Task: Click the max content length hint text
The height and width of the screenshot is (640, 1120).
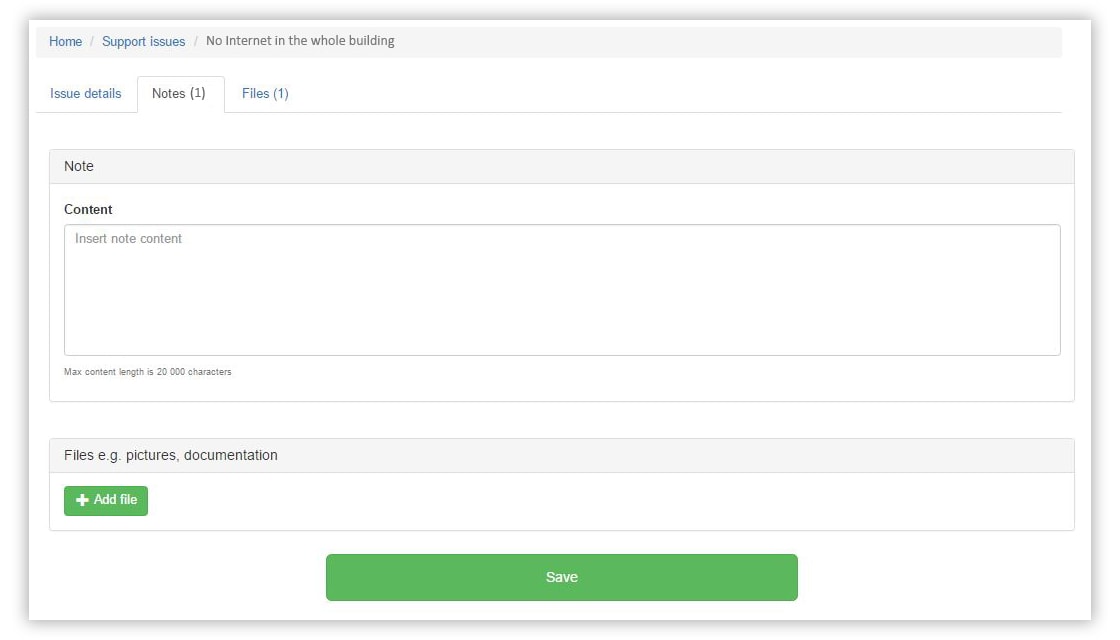Action: [x=147, y=372]
